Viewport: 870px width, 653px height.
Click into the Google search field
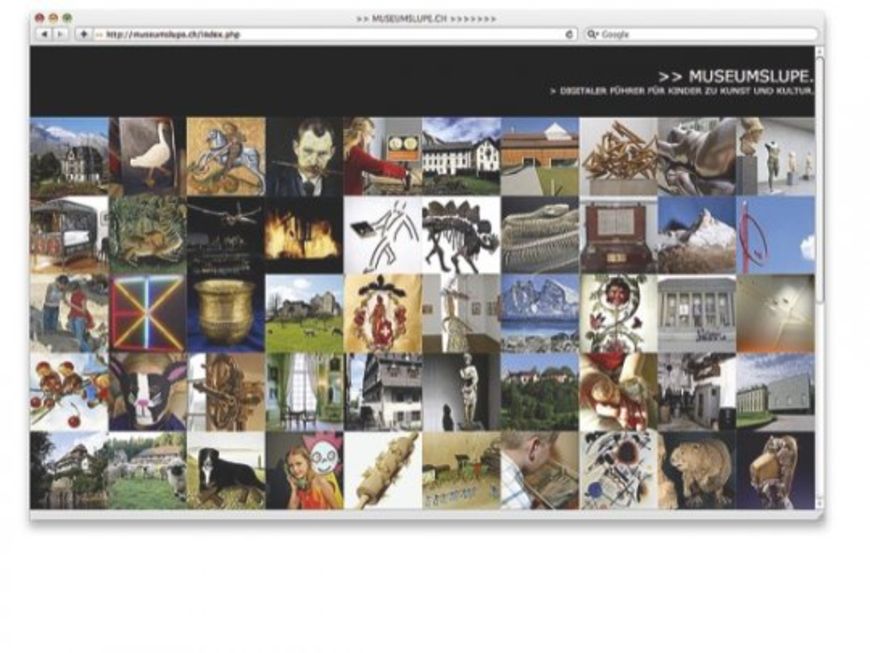pyautogui.click(x=702, y=34)
